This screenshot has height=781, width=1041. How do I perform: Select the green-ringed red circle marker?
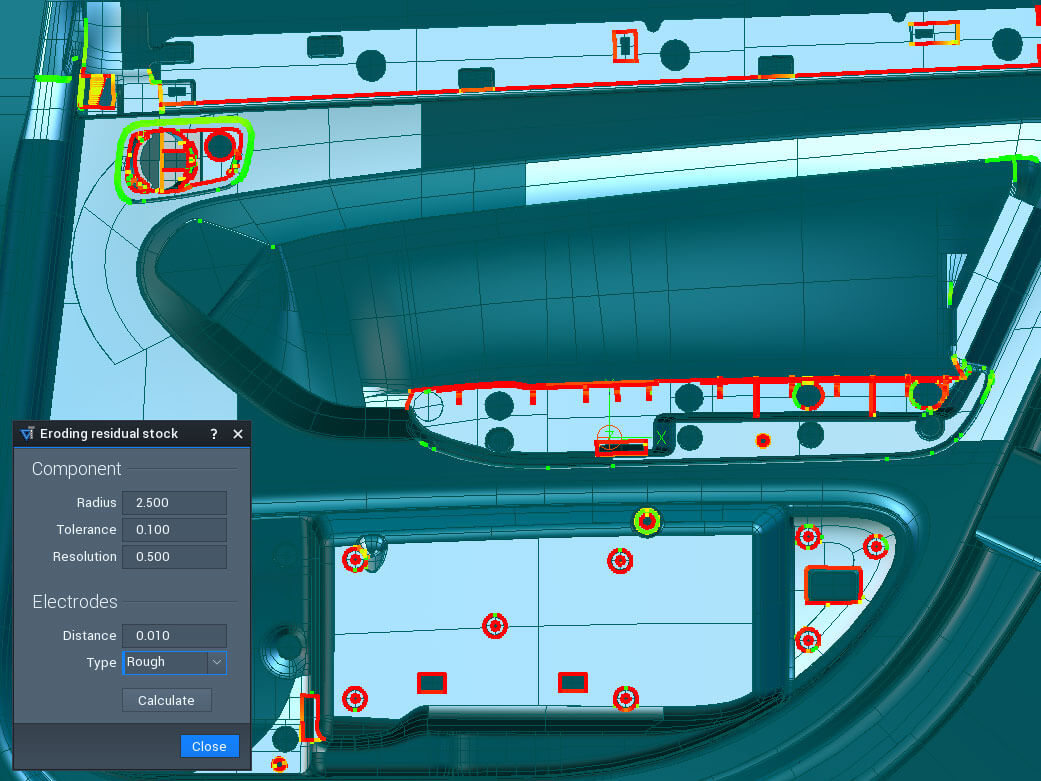[x=647, y=521]
